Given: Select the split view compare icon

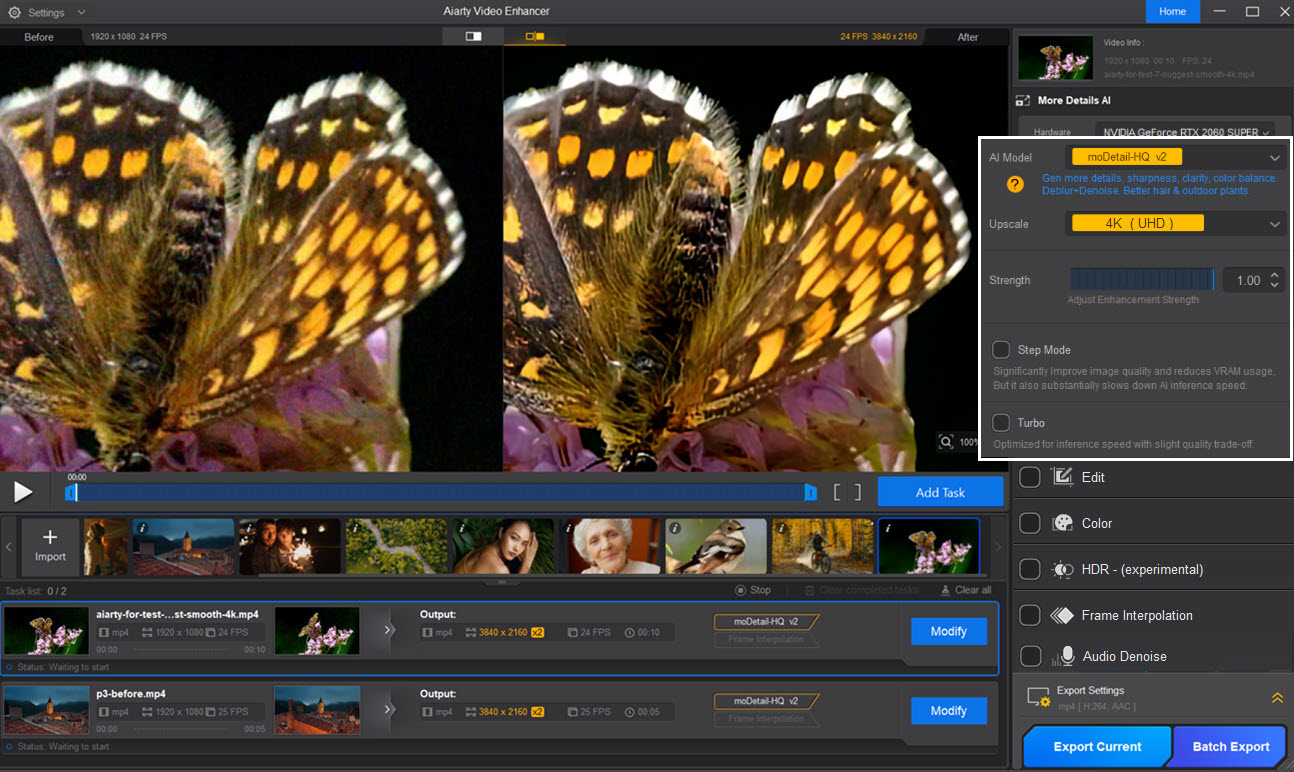Looking at the screenshot, I should point(473,37).
